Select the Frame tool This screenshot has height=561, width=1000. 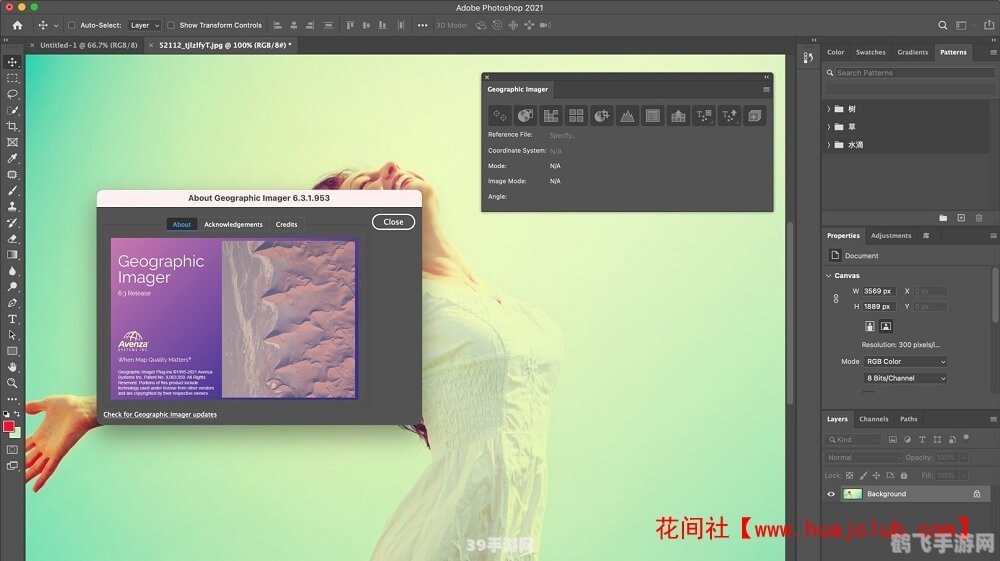click(12, 142)
